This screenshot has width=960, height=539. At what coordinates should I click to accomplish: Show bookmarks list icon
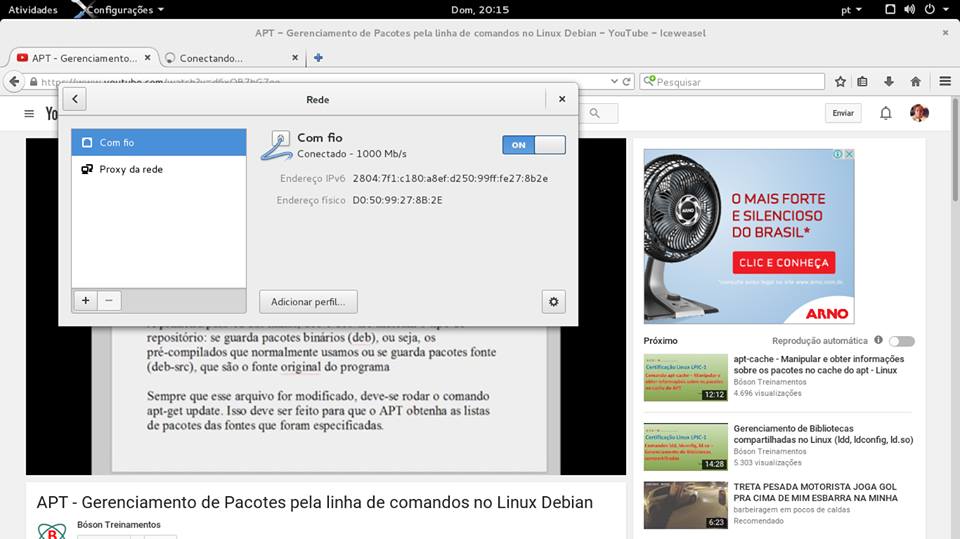pyautogui.click(x=862, y=81)
